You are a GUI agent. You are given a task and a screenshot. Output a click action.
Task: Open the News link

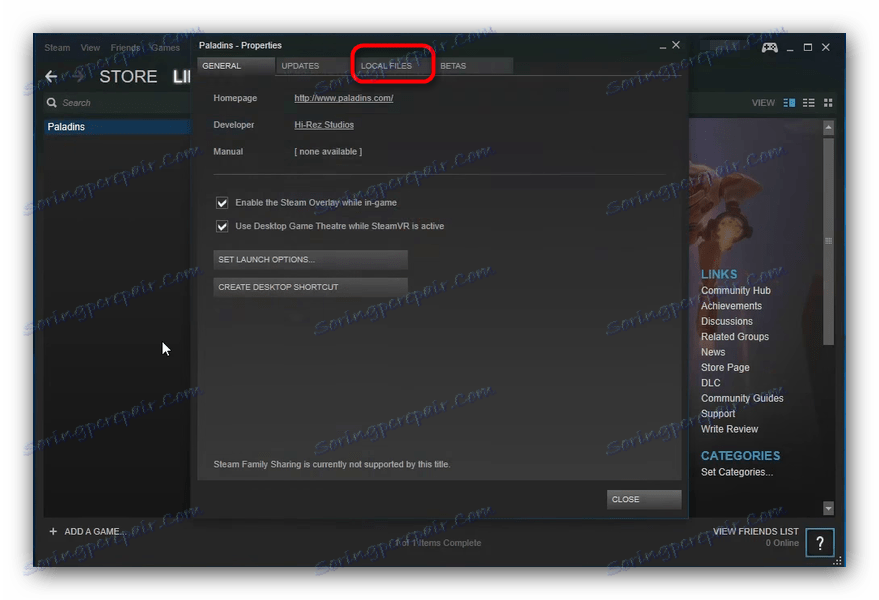[713, 352]
